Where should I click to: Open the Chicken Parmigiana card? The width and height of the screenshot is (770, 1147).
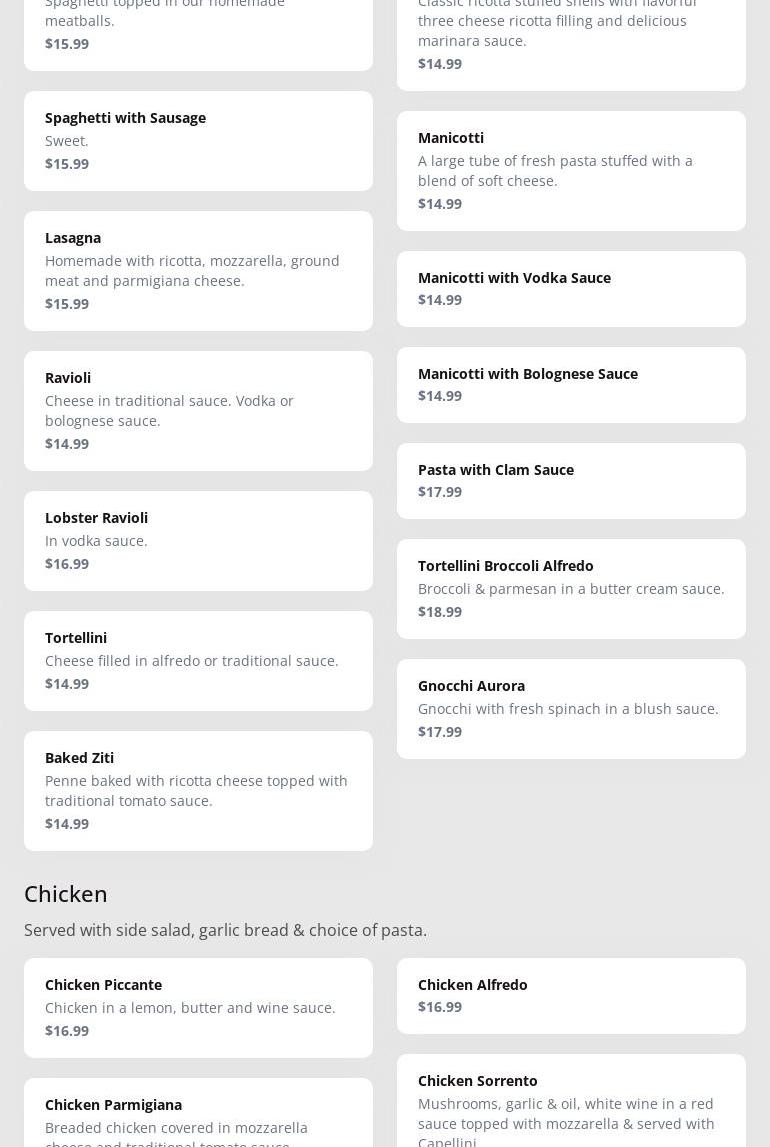pos(198,1115)
